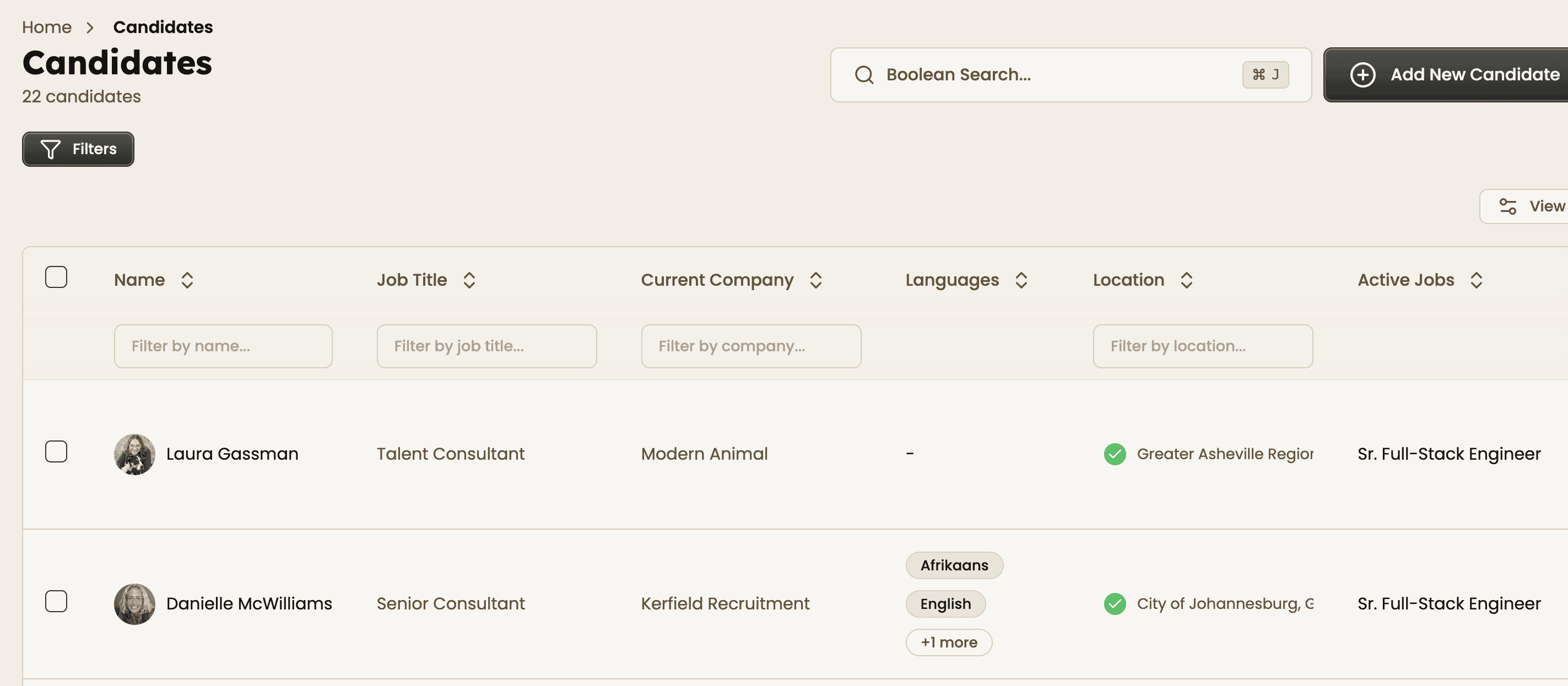Sort candidates by Name column
This screenshot has height=686, width=1568.
pos(187,280)
